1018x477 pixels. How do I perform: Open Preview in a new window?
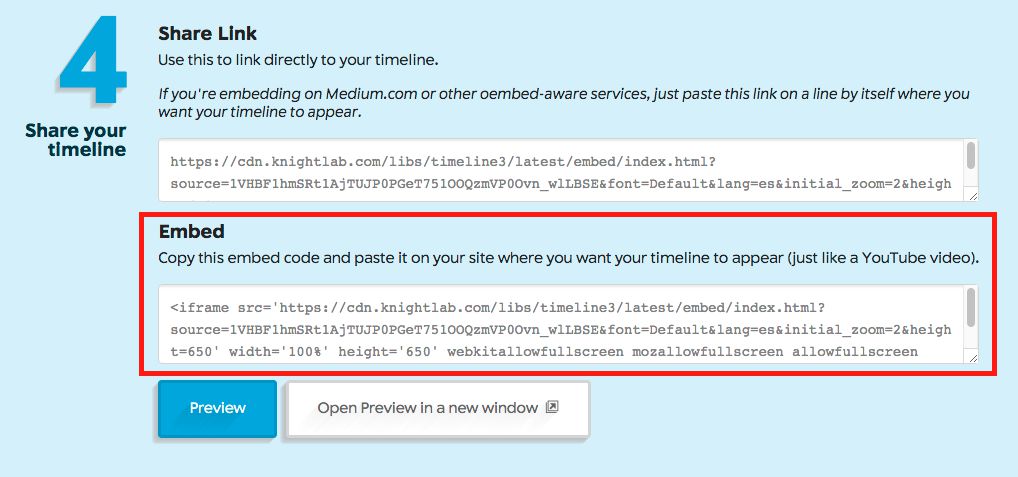[x=438, y=408]
